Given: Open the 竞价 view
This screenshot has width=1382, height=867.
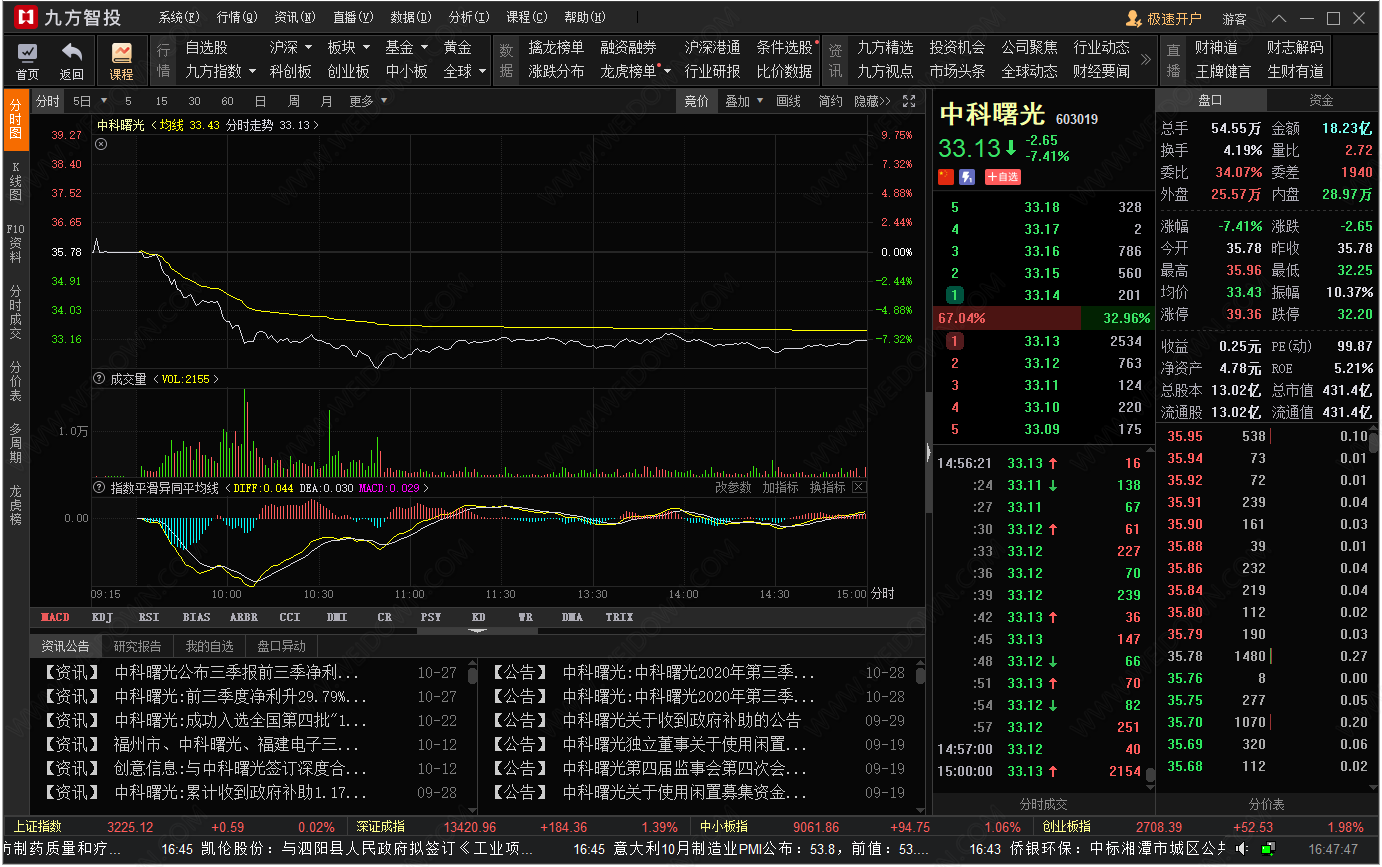Looking at the screenshot, I should click(696, 101).
